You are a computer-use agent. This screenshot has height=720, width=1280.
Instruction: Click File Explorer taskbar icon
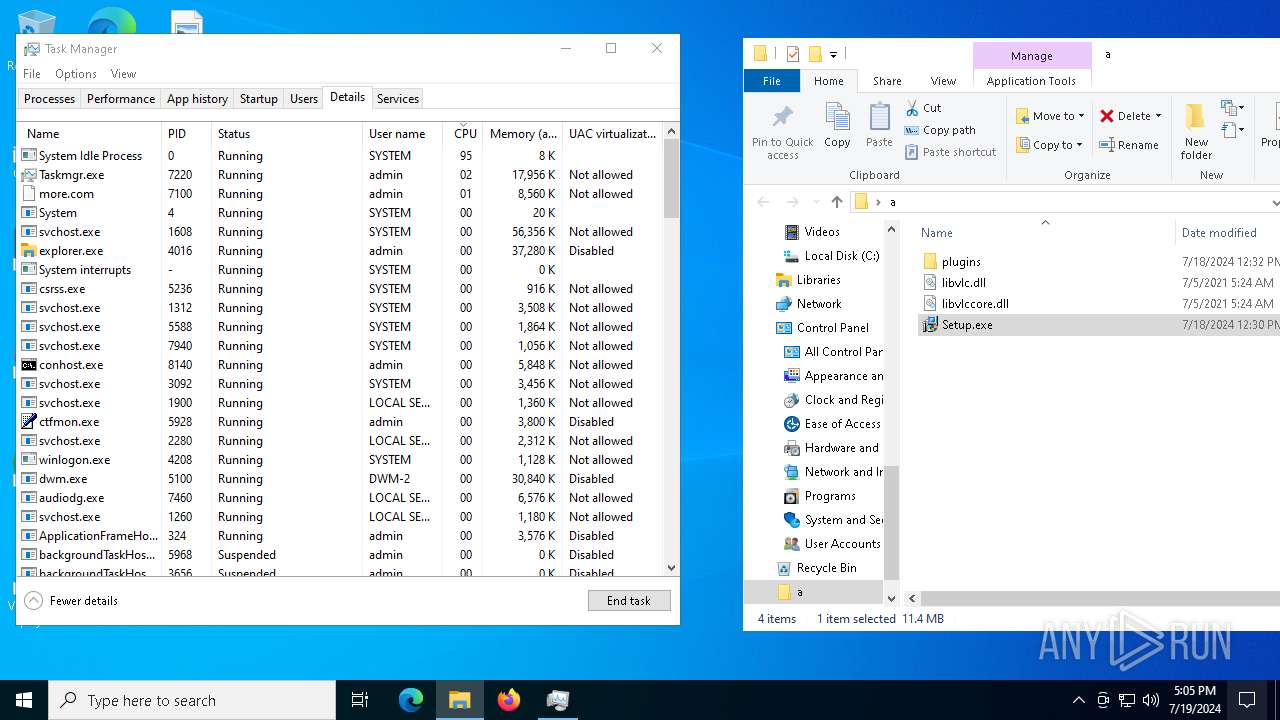[x=460, y=700]
